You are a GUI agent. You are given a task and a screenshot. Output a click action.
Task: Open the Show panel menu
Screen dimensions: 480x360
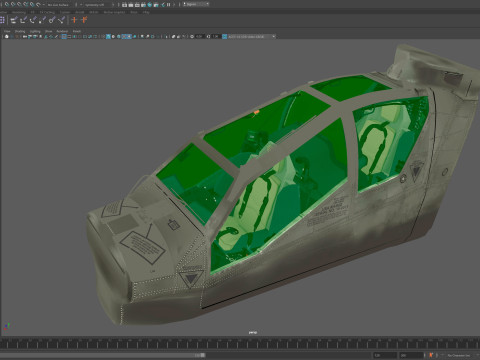pos(48,31)
